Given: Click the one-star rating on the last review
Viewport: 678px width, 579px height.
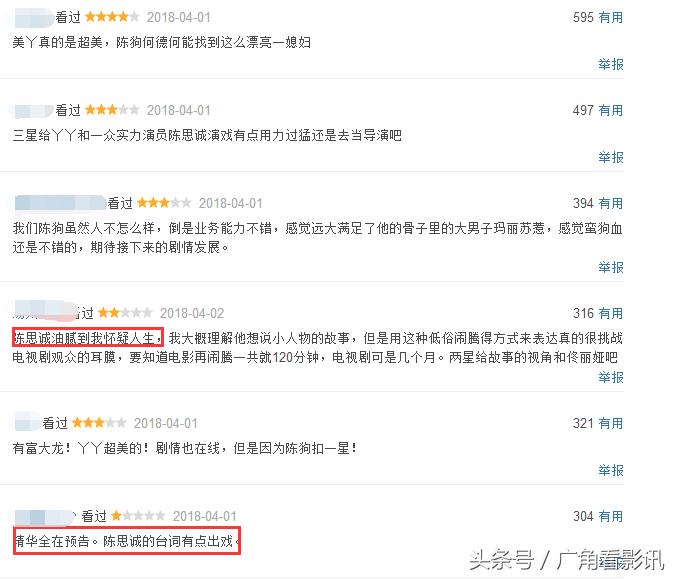Looking at the screenshot, I should 138,515.
